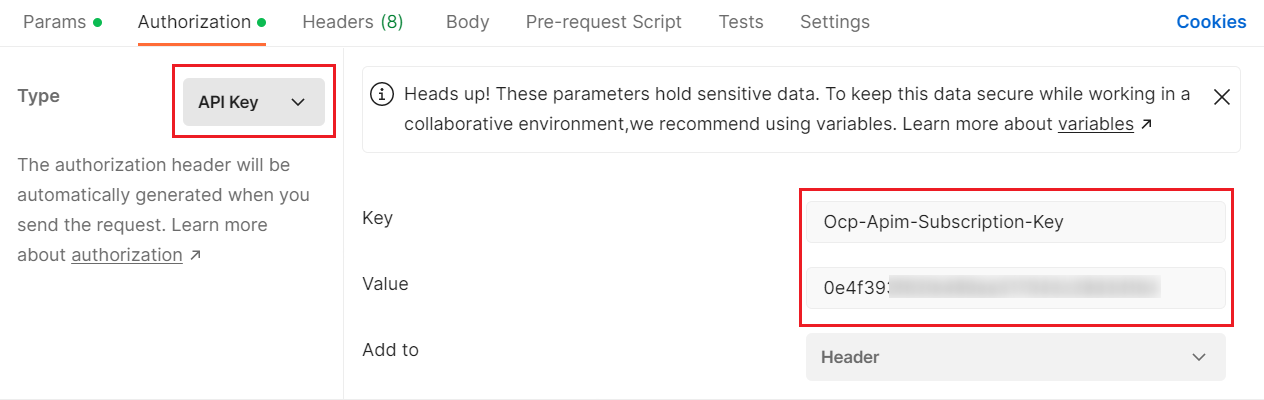Open the authorization help link
This screenshot has height=400, width=1264.
126,255
